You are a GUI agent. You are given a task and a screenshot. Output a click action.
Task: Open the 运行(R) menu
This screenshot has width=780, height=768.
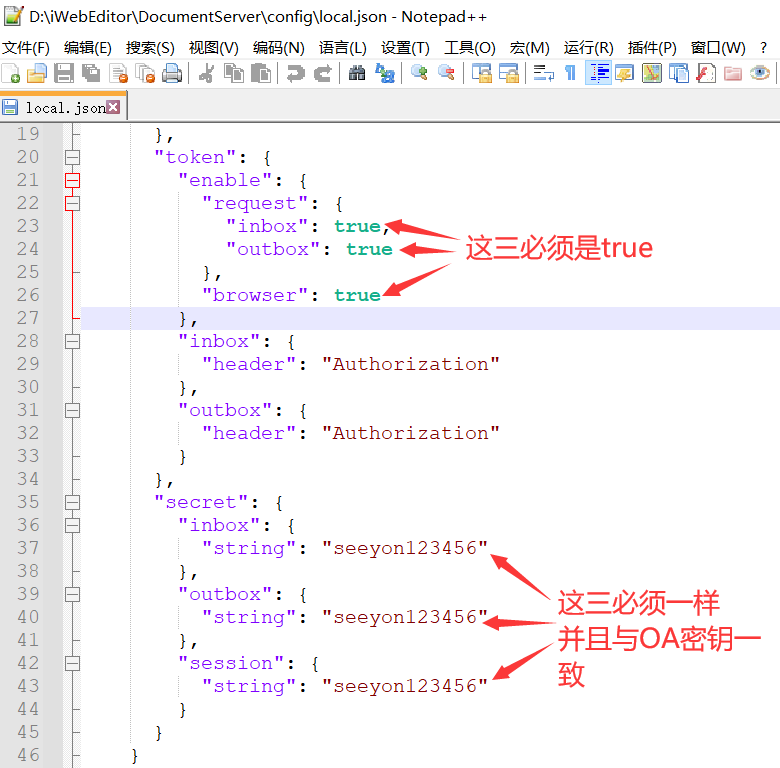tap(588, 48)
